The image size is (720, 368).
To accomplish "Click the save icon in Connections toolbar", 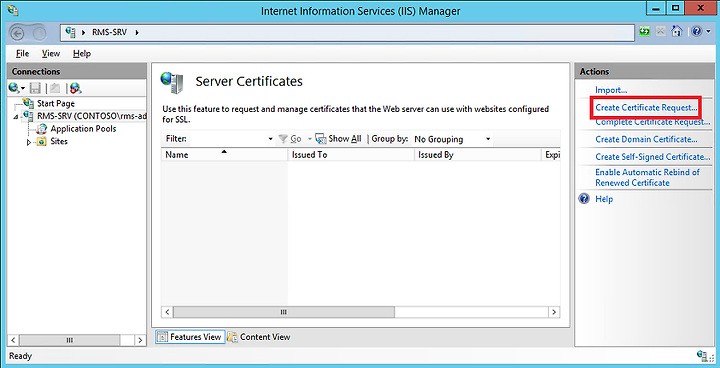I will coord(35,88).
